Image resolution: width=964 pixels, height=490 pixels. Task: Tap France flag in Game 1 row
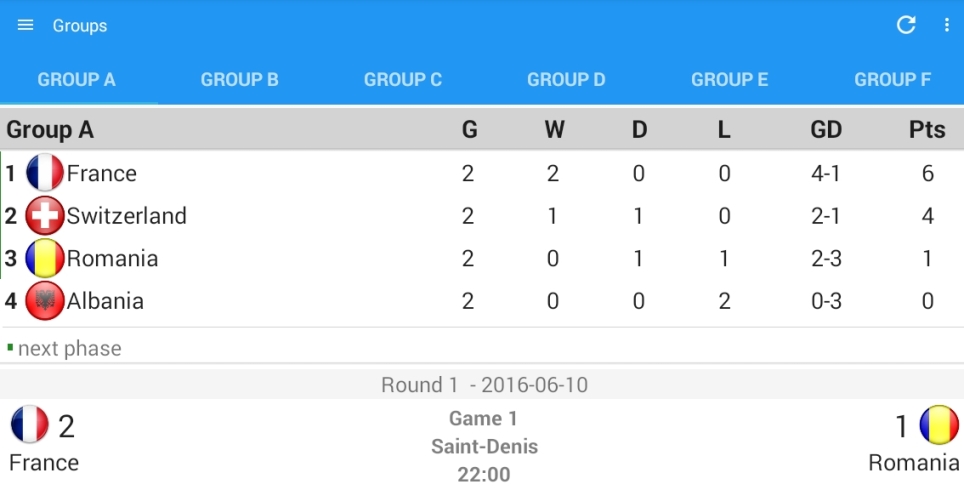(x=30, y=425)
